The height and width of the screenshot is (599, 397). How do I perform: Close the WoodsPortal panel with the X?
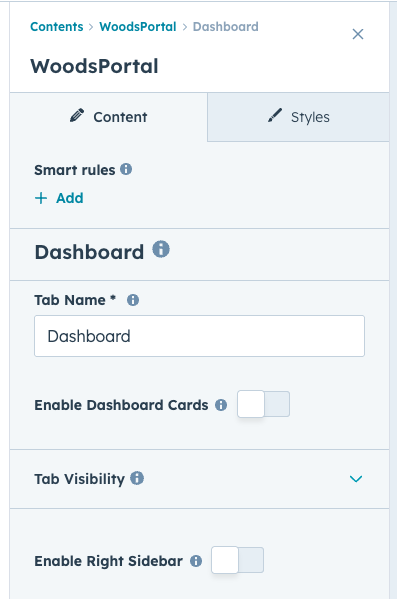point(358,34)
